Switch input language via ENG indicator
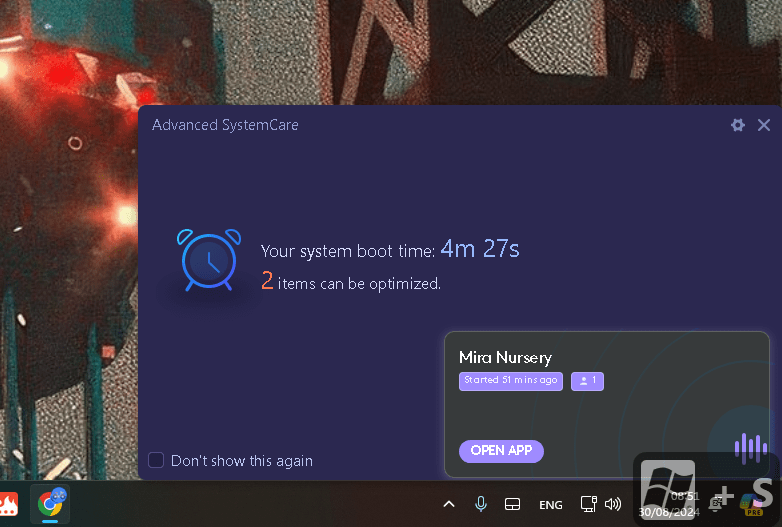Viewport: 782px width, 527px height. coord(551,505)
